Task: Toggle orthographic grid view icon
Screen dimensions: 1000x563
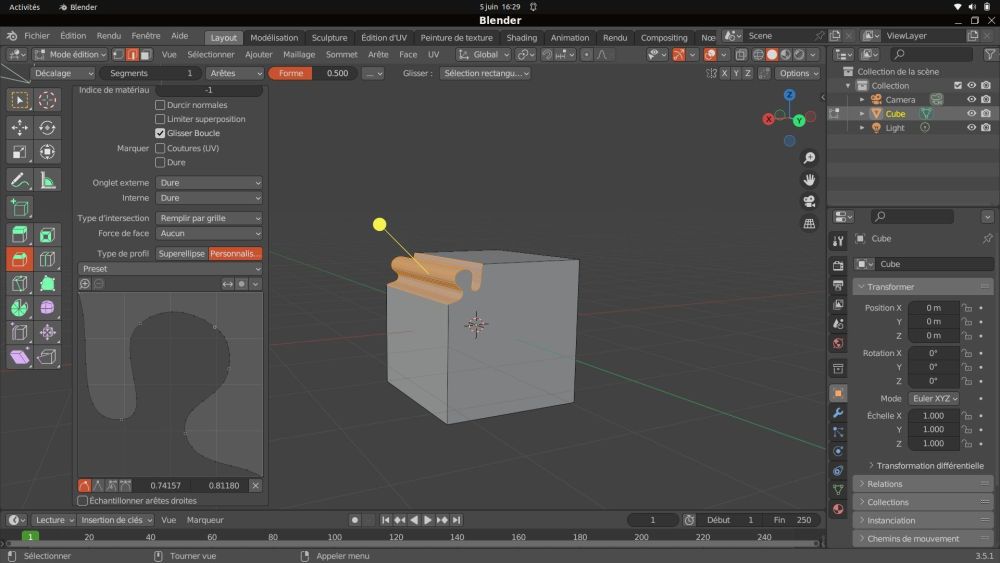Action: tap(809, 224)
